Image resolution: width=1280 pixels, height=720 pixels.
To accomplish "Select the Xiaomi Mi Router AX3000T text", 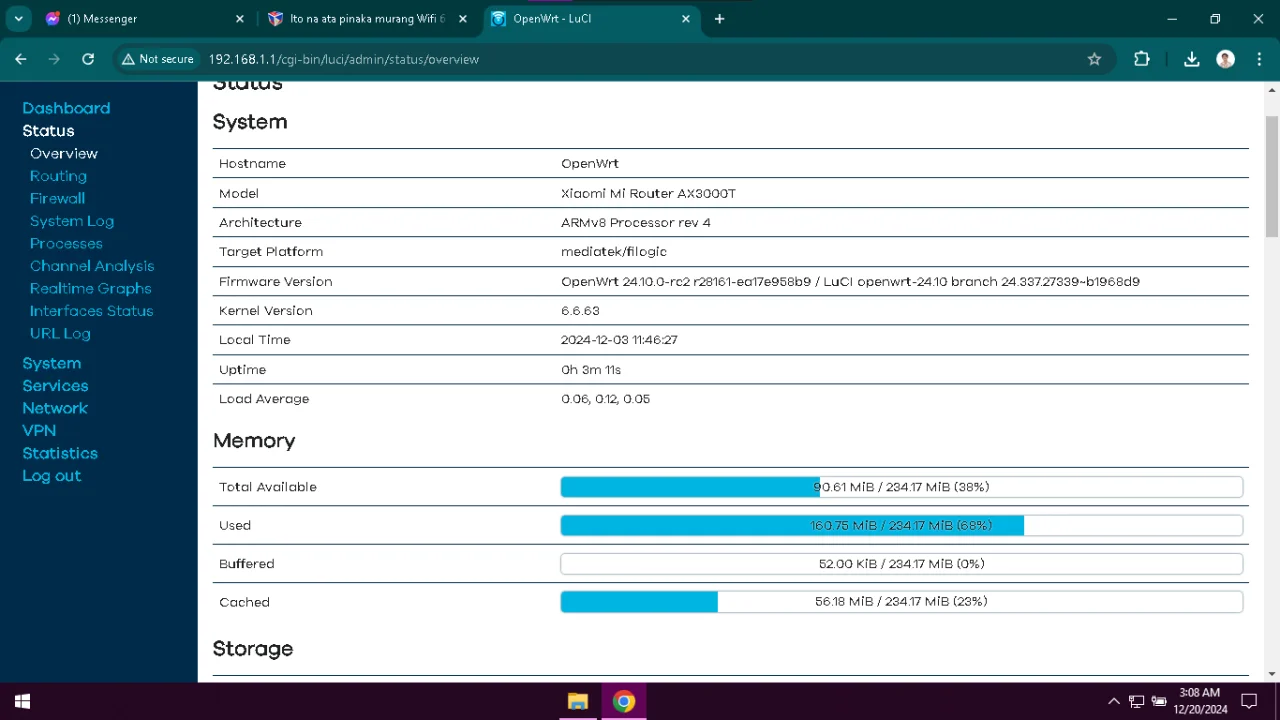I will pos(648,193).
